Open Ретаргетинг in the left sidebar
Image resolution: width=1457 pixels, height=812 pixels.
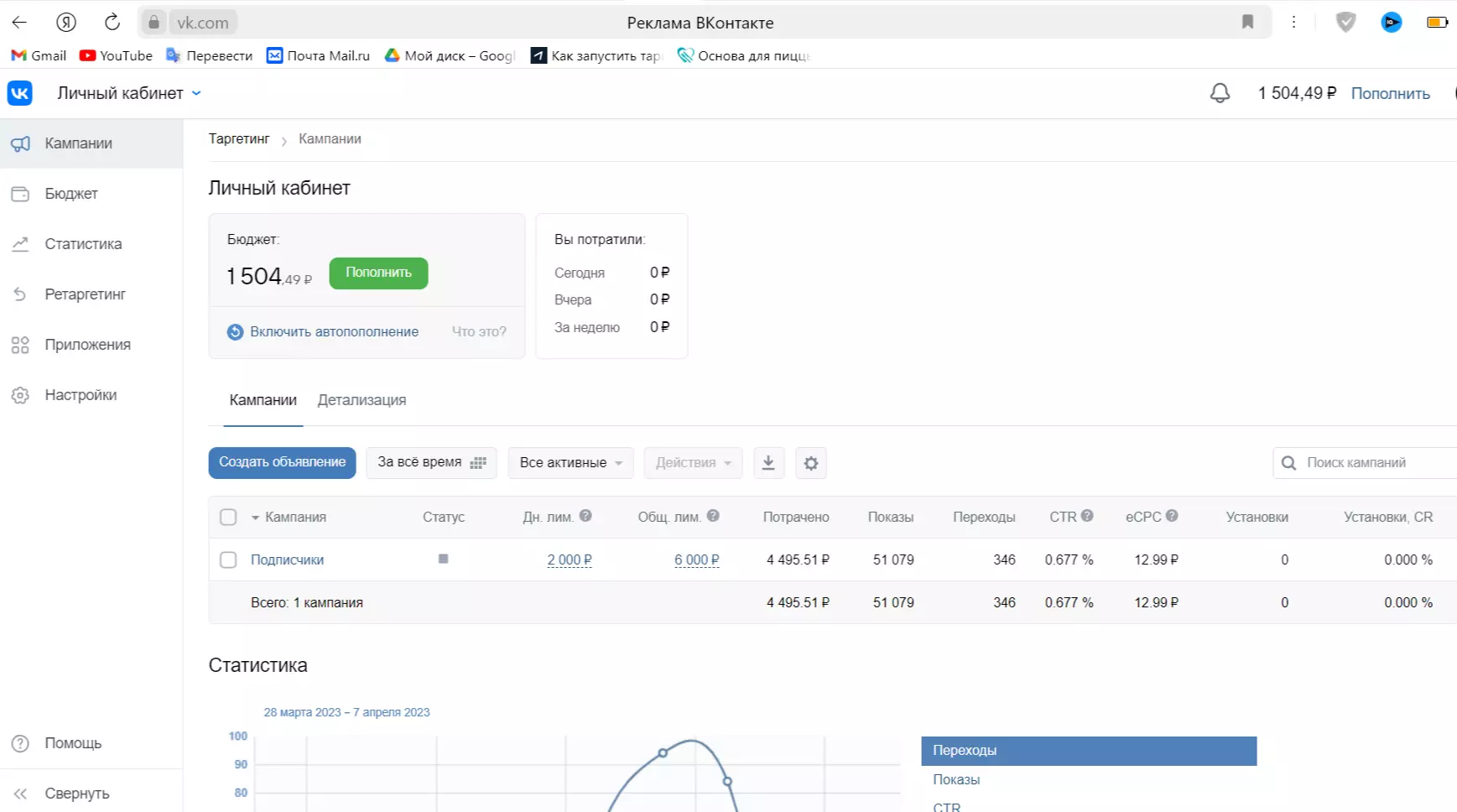(x=85, y=294)
